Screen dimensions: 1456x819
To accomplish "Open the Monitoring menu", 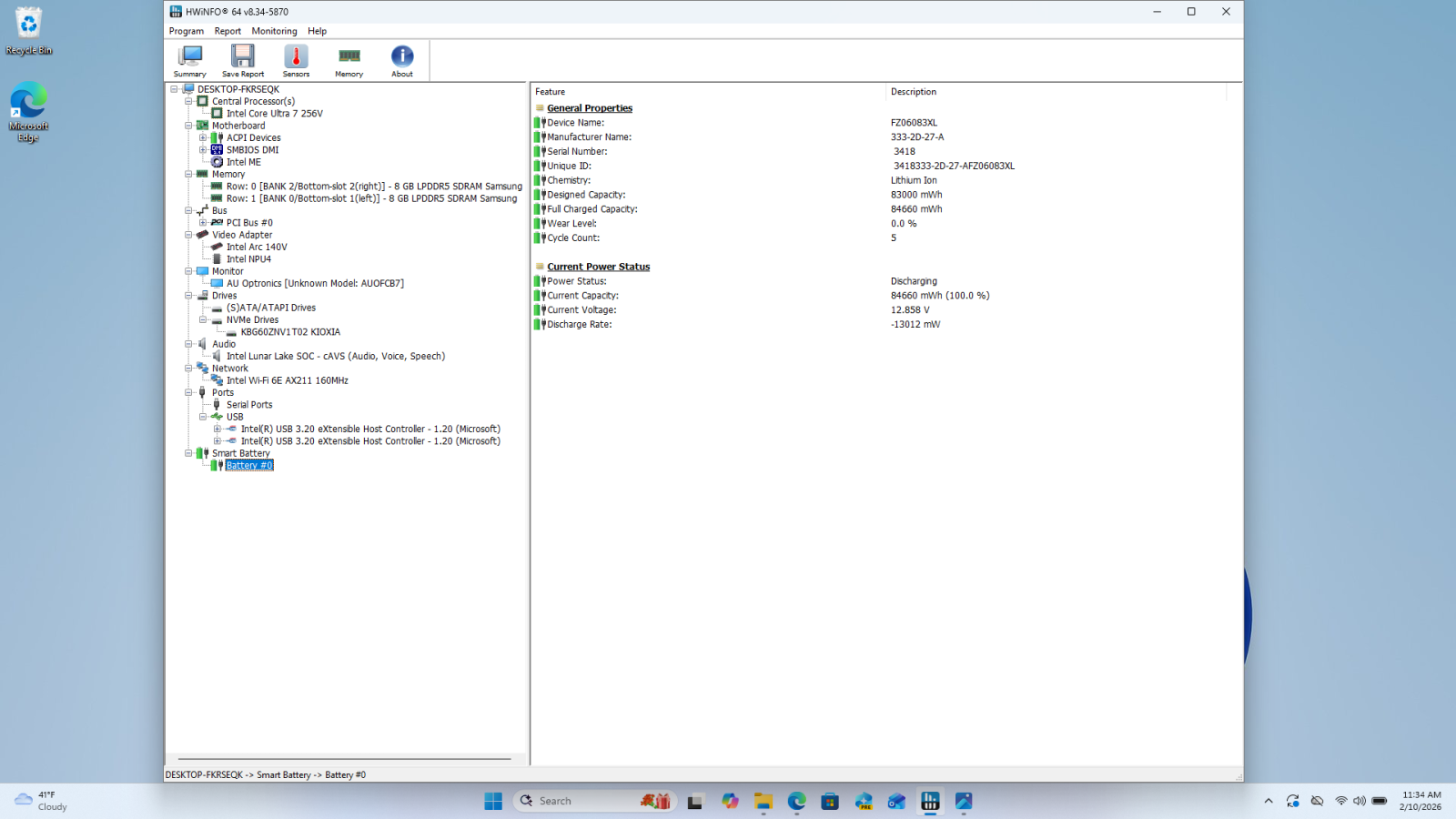I will [274, 31].
